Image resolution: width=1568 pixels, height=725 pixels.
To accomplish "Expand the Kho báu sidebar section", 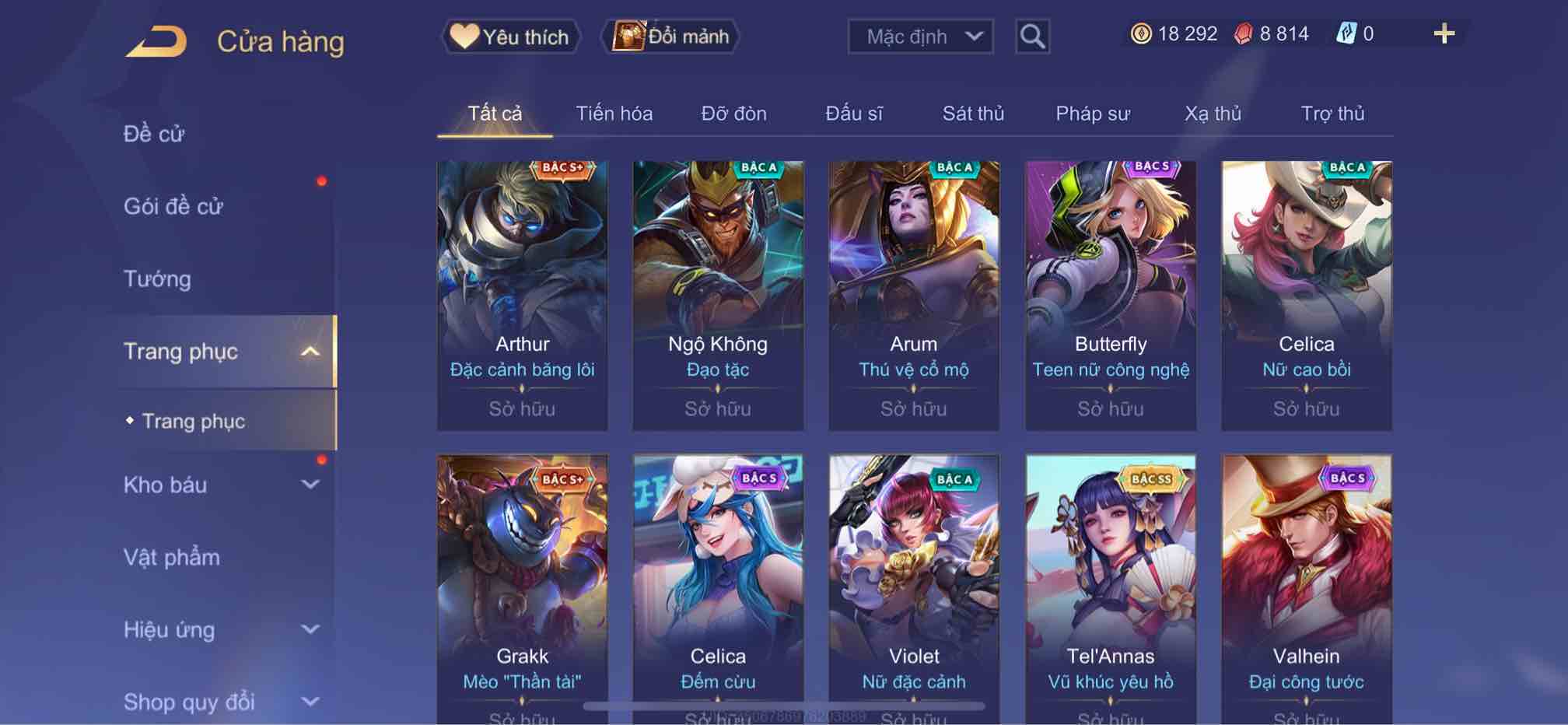I will pos(310,485).
